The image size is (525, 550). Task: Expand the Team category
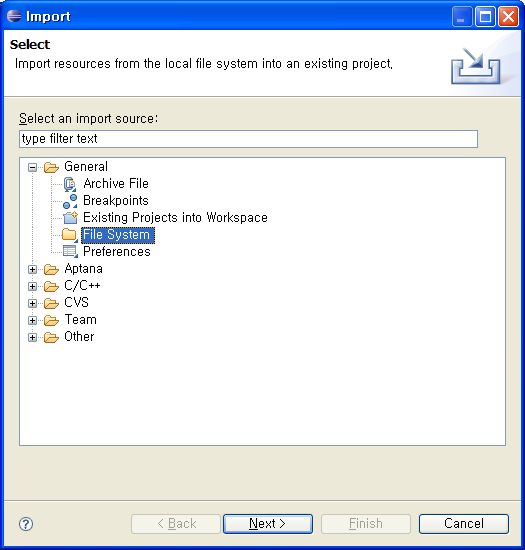pyautogui.click(x=32, y=320)
